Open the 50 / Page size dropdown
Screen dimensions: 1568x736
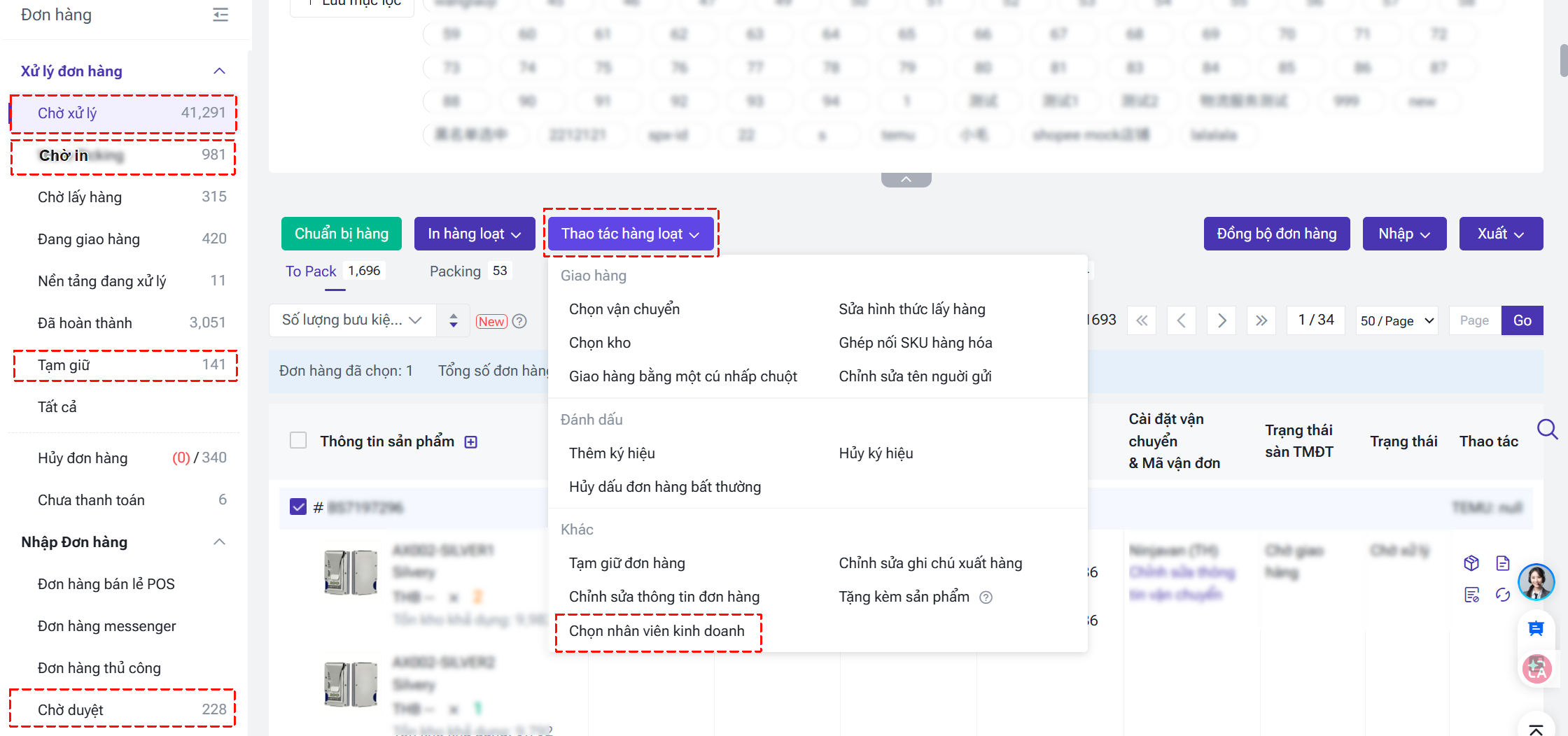coord(1397,320)
